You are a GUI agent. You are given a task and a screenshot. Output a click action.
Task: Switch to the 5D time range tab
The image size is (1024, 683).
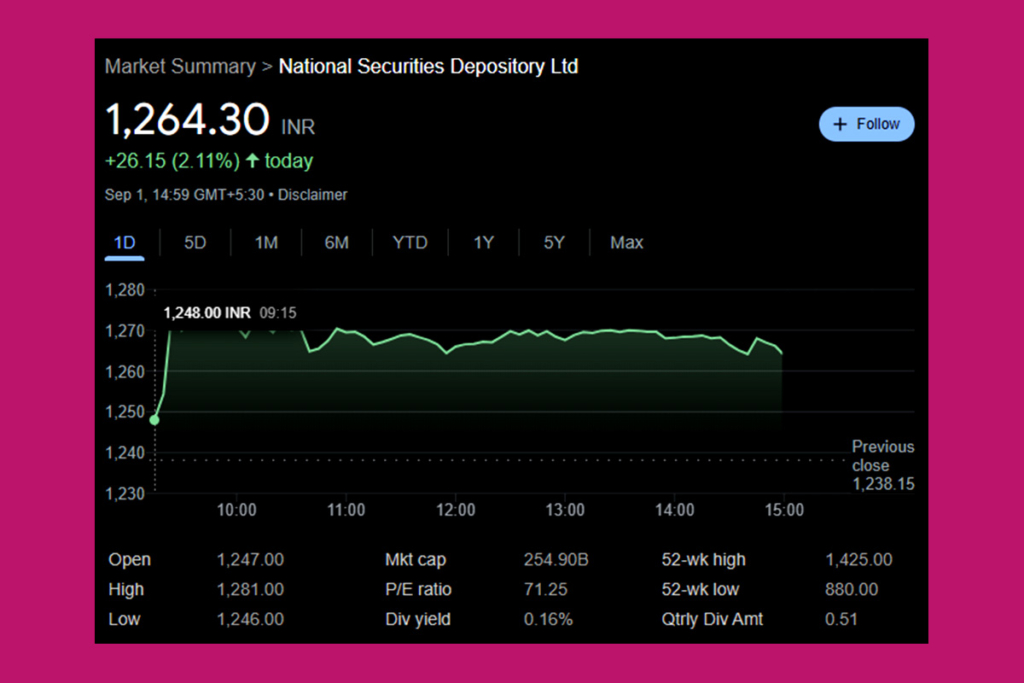click(194, 242)
